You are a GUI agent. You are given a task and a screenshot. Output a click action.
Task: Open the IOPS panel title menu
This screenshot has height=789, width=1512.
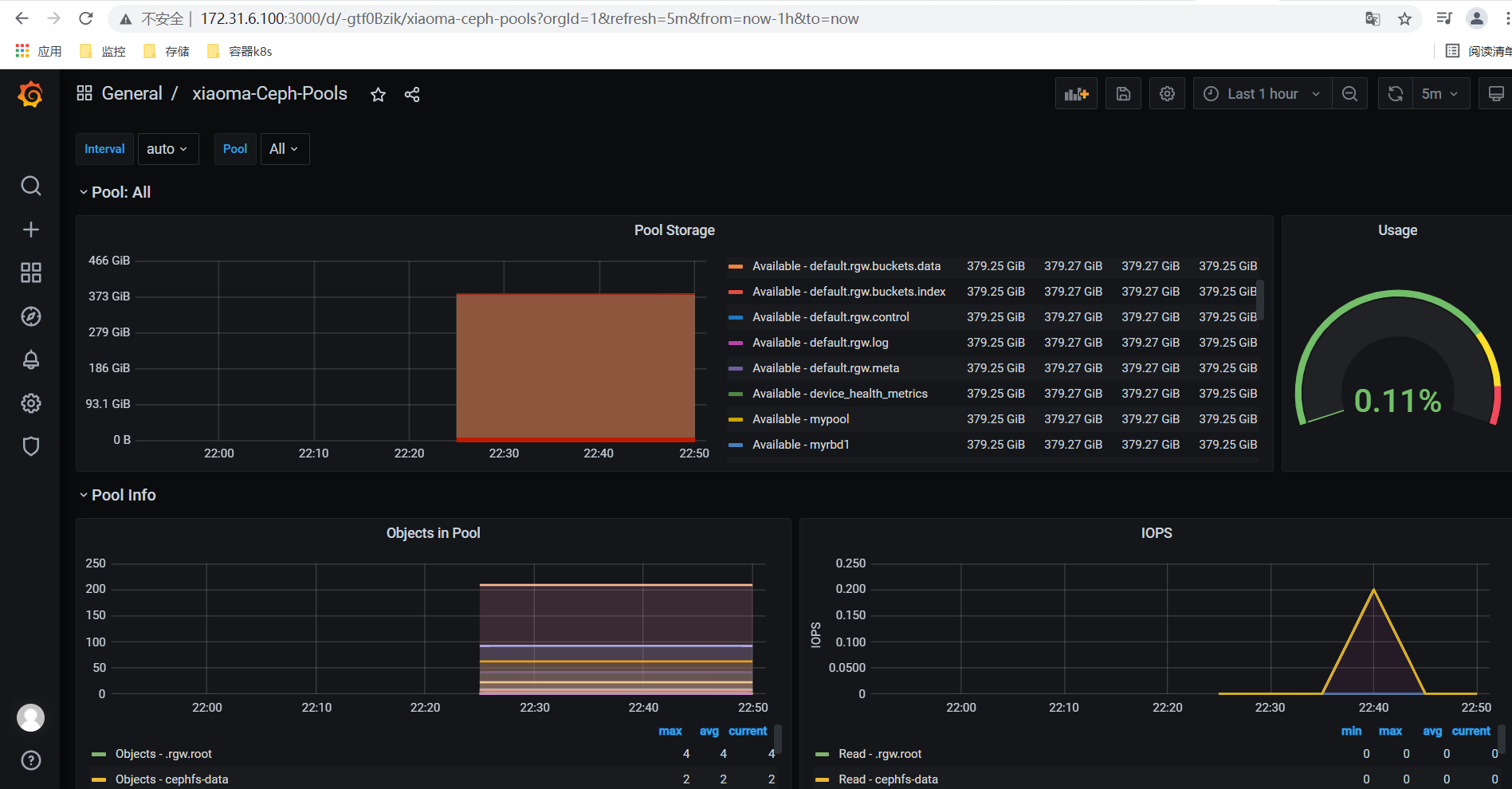pos(1156,533)
